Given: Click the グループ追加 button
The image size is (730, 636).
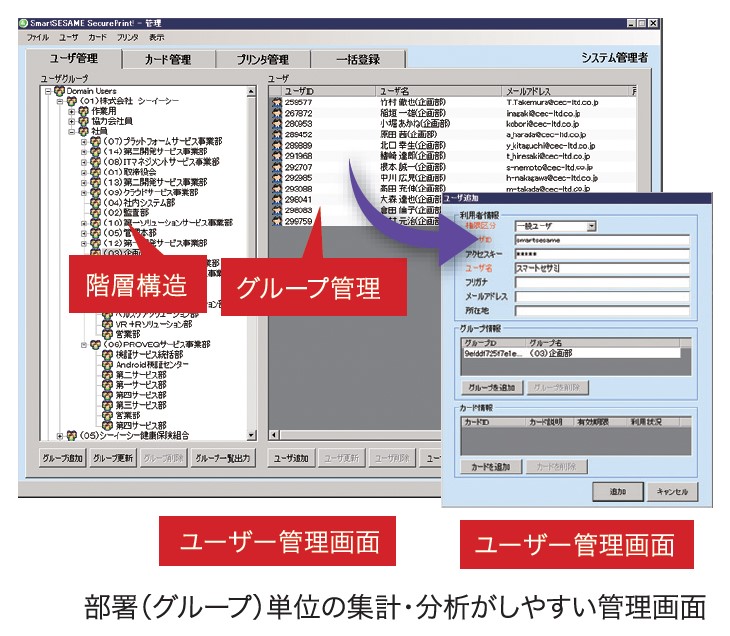Looking at the screenshot, I should click(62, 459).
